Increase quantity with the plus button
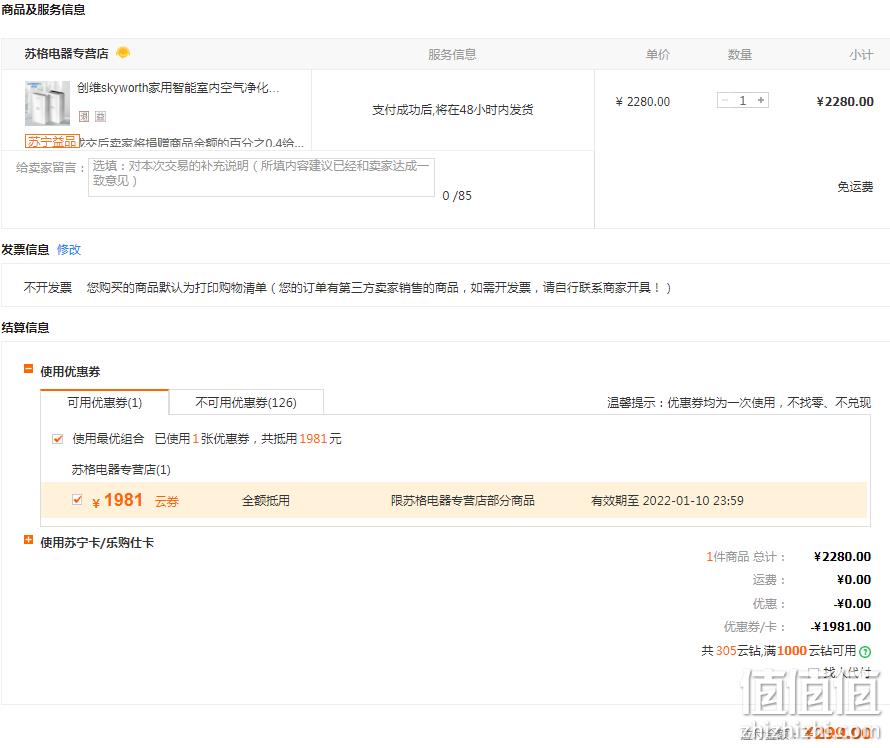Image resolution: width=890 pixels, height=748 pixels. click(x=761, y=100)
